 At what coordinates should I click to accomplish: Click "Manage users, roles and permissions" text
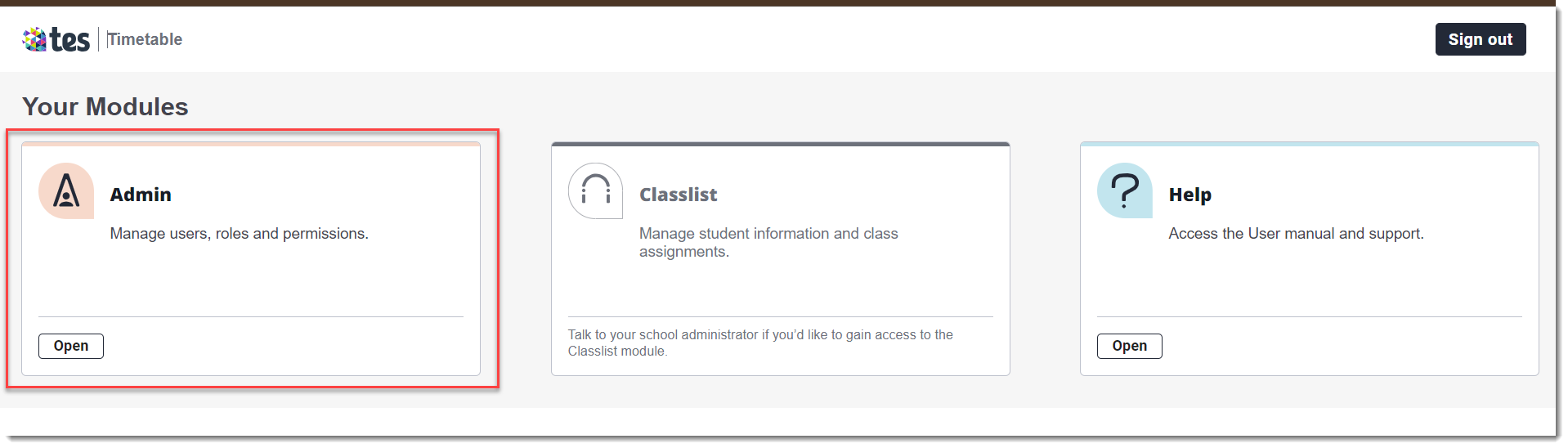240,234
